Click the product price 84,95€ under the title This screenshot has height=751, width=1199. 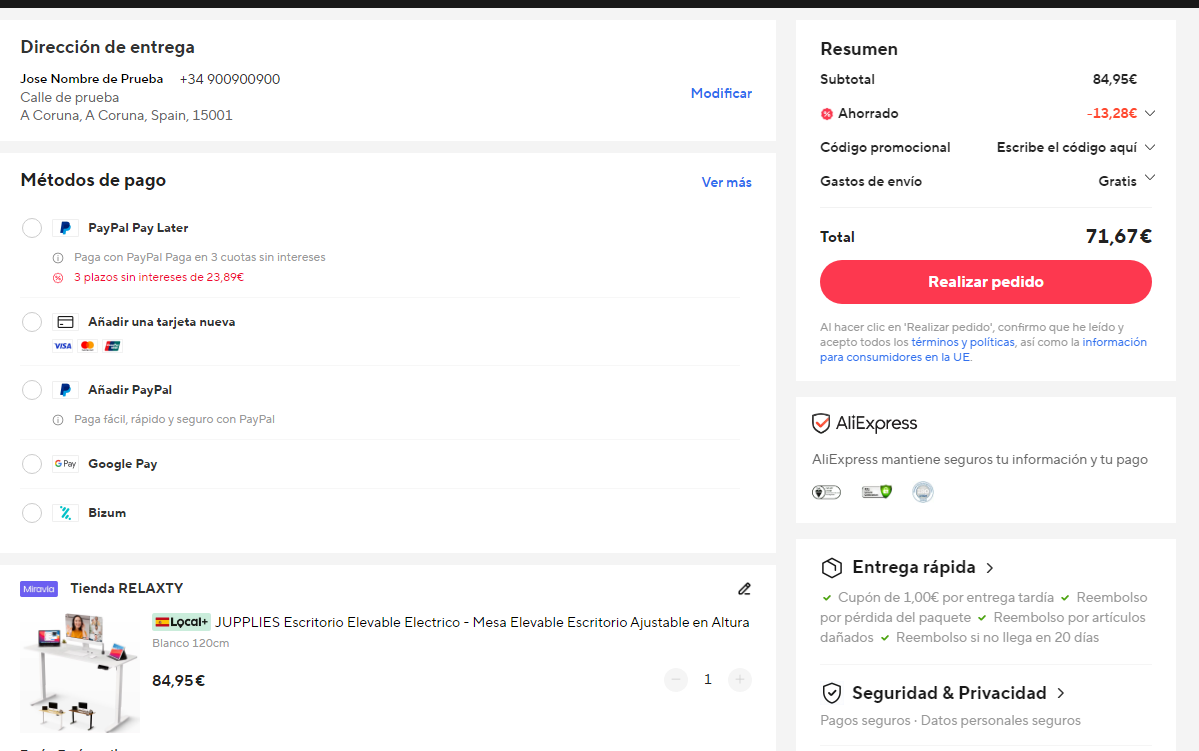(178, 681)
